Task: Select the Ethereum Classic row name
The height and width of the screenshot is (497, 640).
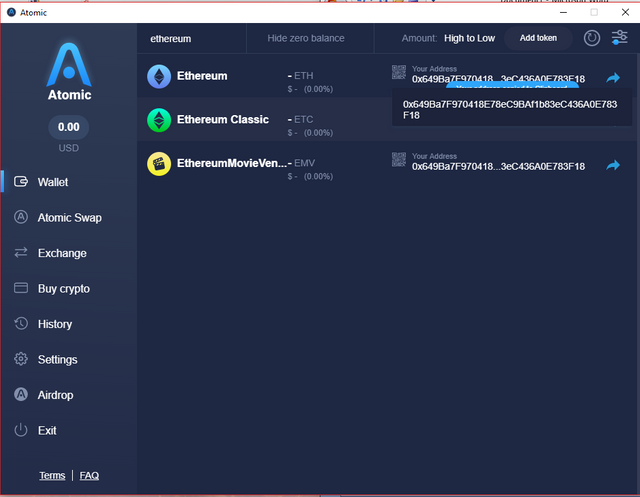Action: (223, 119)
